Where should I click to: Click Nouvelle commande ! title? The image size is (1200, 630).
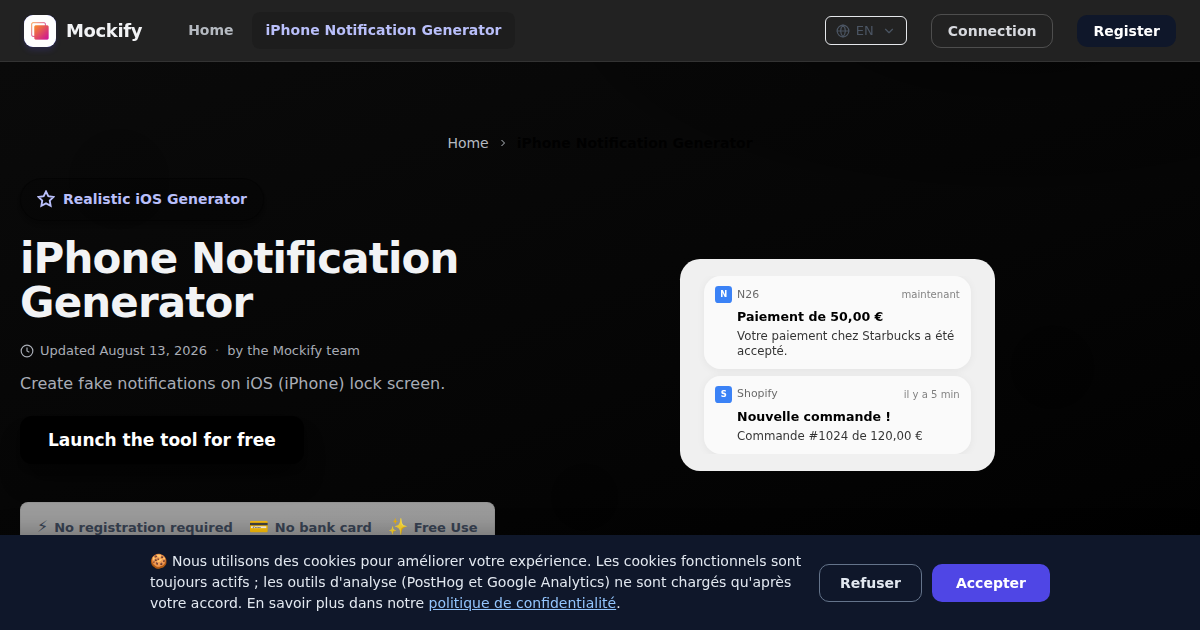click(x=813, y=416)
